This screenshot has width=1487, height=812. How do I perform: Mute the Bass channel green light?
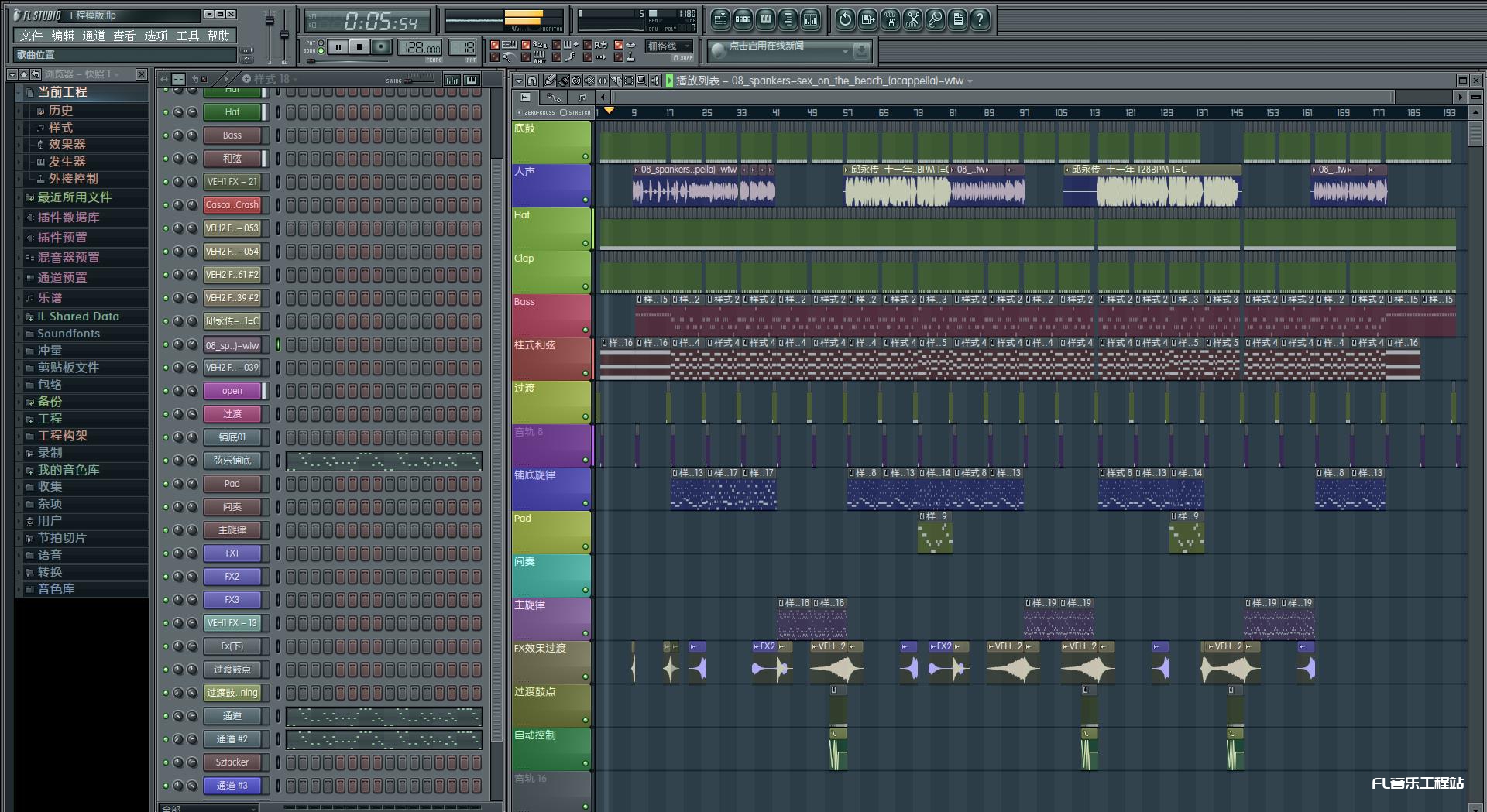click(x=165, y=135)
